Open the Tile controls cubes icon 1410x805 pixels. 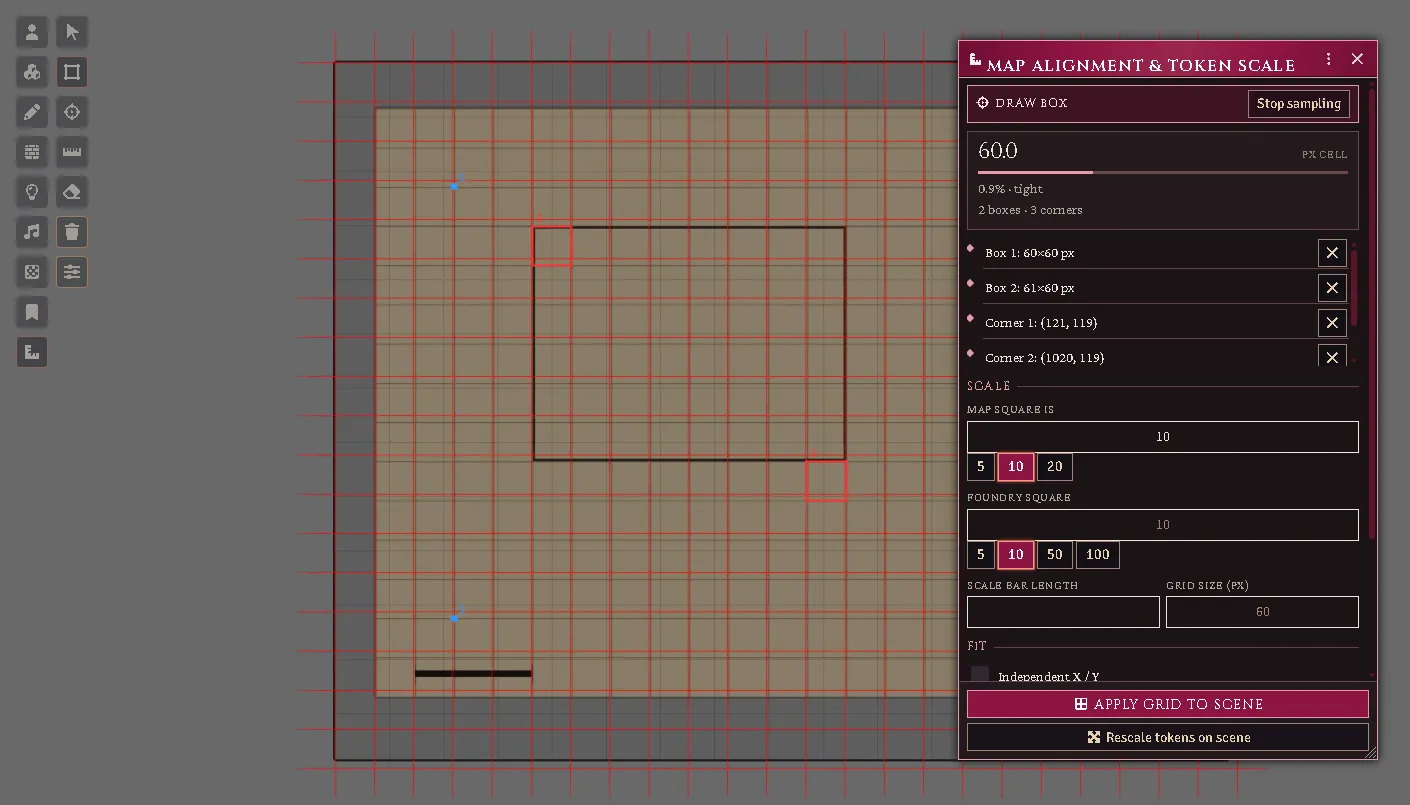click(32, 72)
